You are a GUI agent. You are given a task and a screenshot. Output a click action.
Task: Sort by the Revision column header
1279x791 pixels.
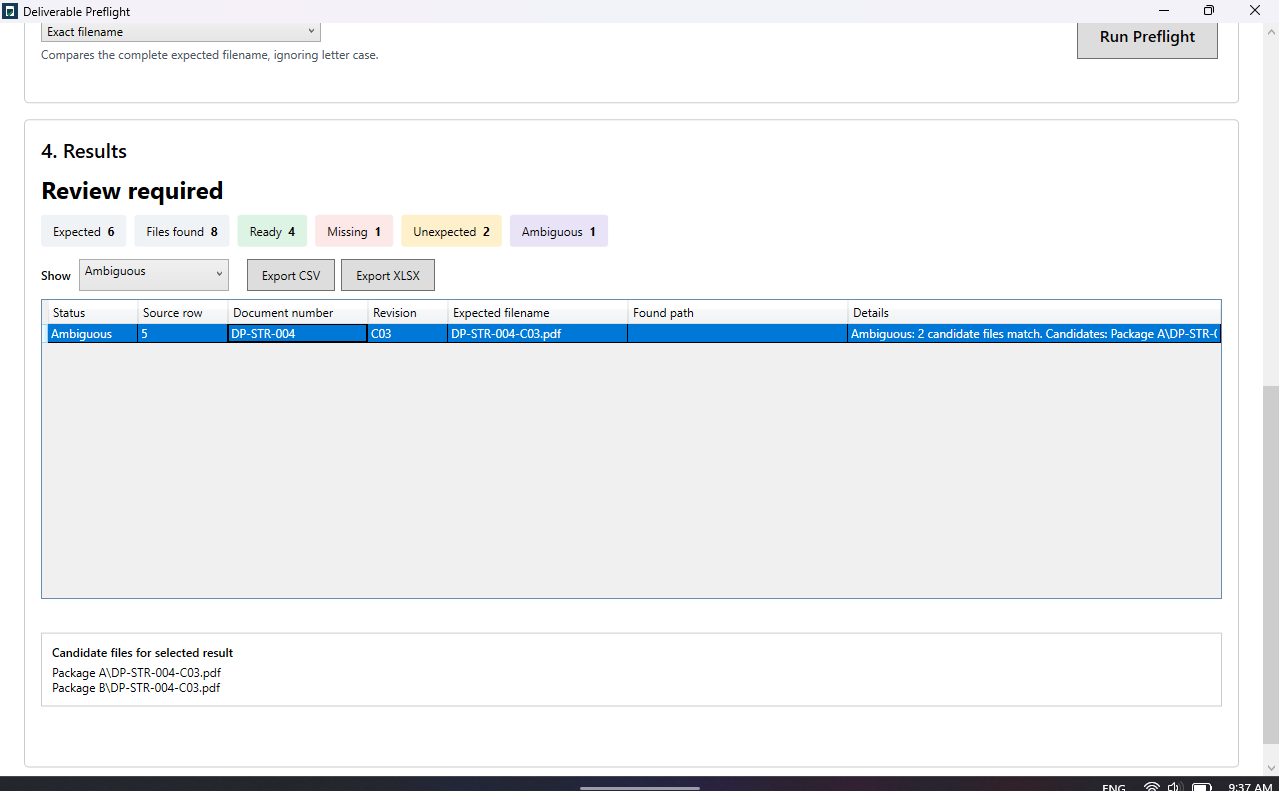[408, 313]
